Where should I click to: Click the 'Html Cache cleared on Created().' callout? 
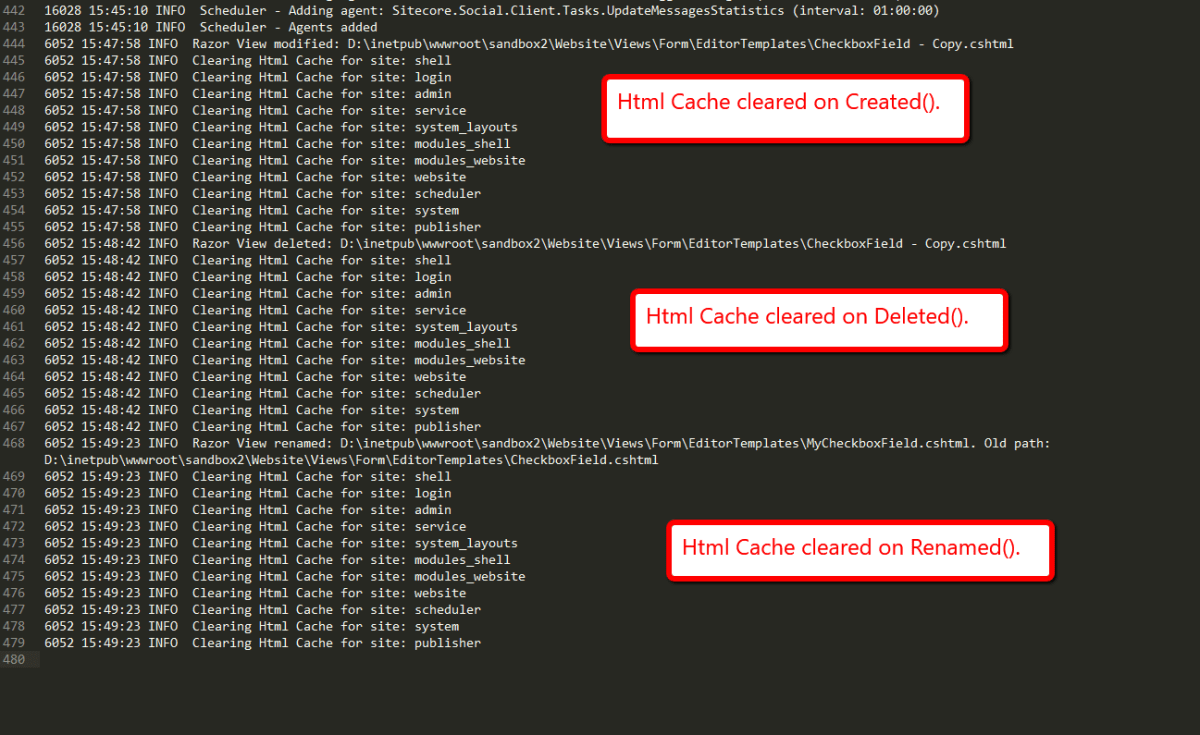click(785, 103)
